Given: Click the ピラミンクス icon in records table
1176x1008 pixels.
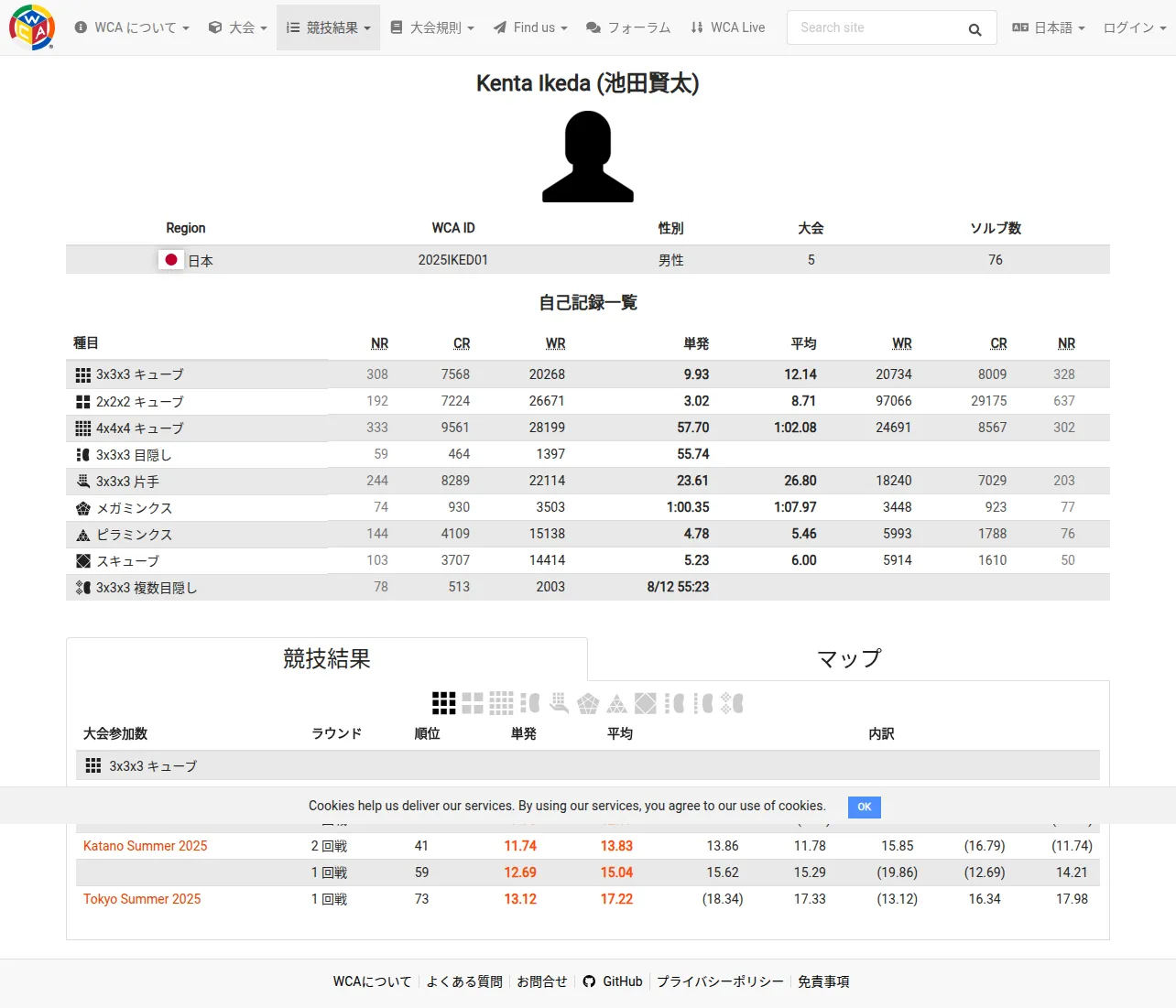Looking at the screenshot, I should 83,535.
